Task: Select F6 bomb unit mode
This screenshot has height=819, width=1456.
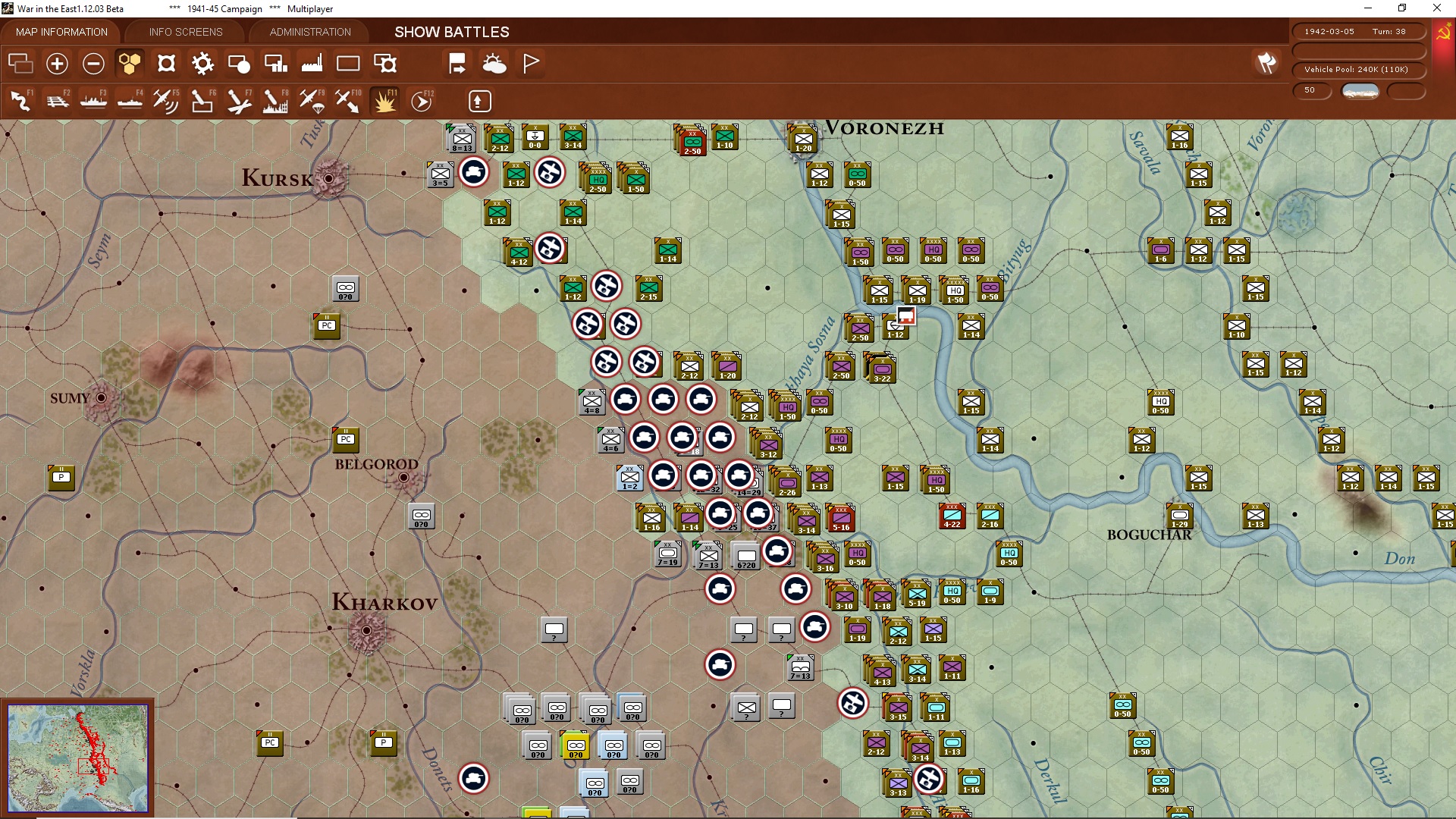Action: click(x=202, y=101)
